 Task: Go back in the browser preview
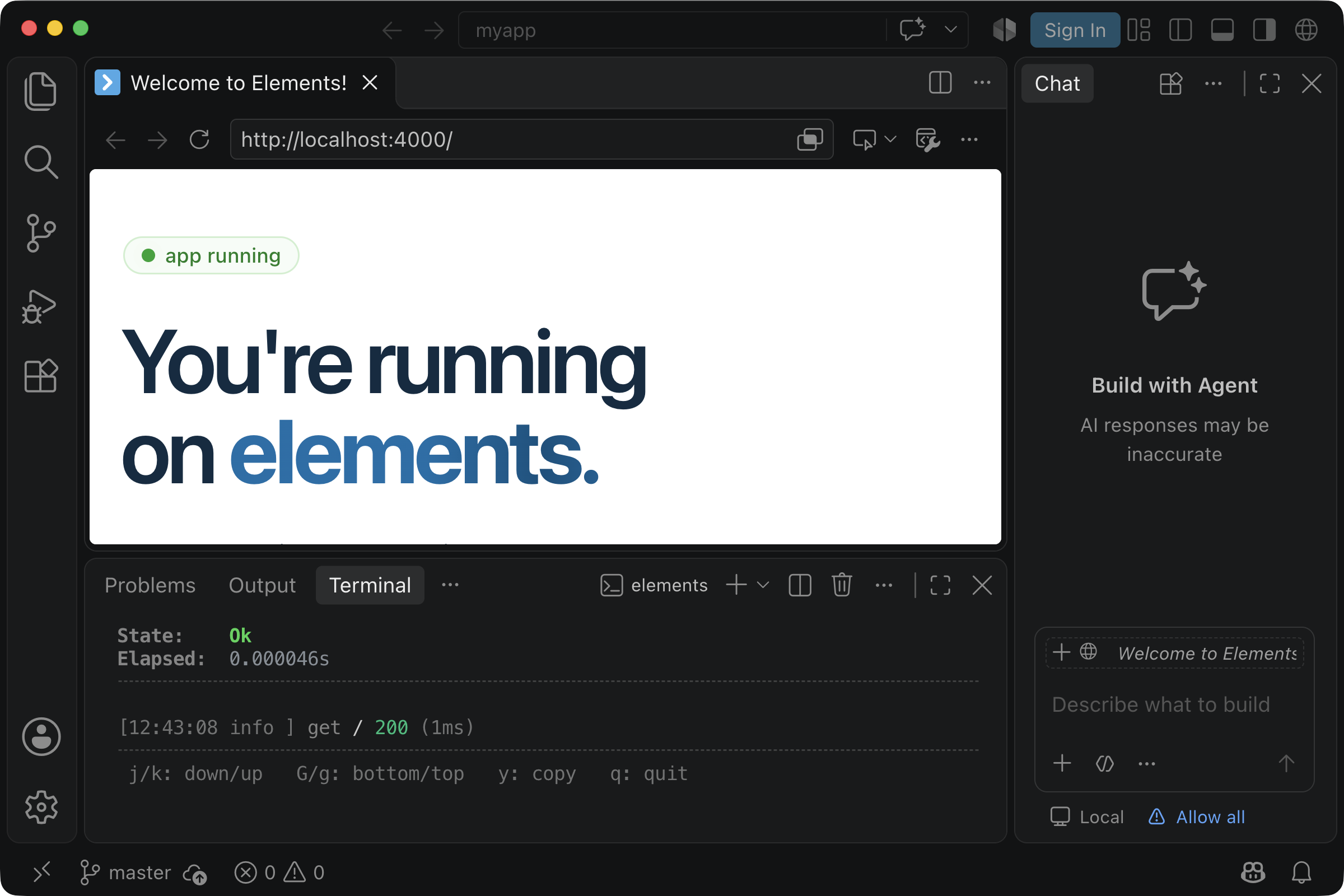tap(116, 139)
